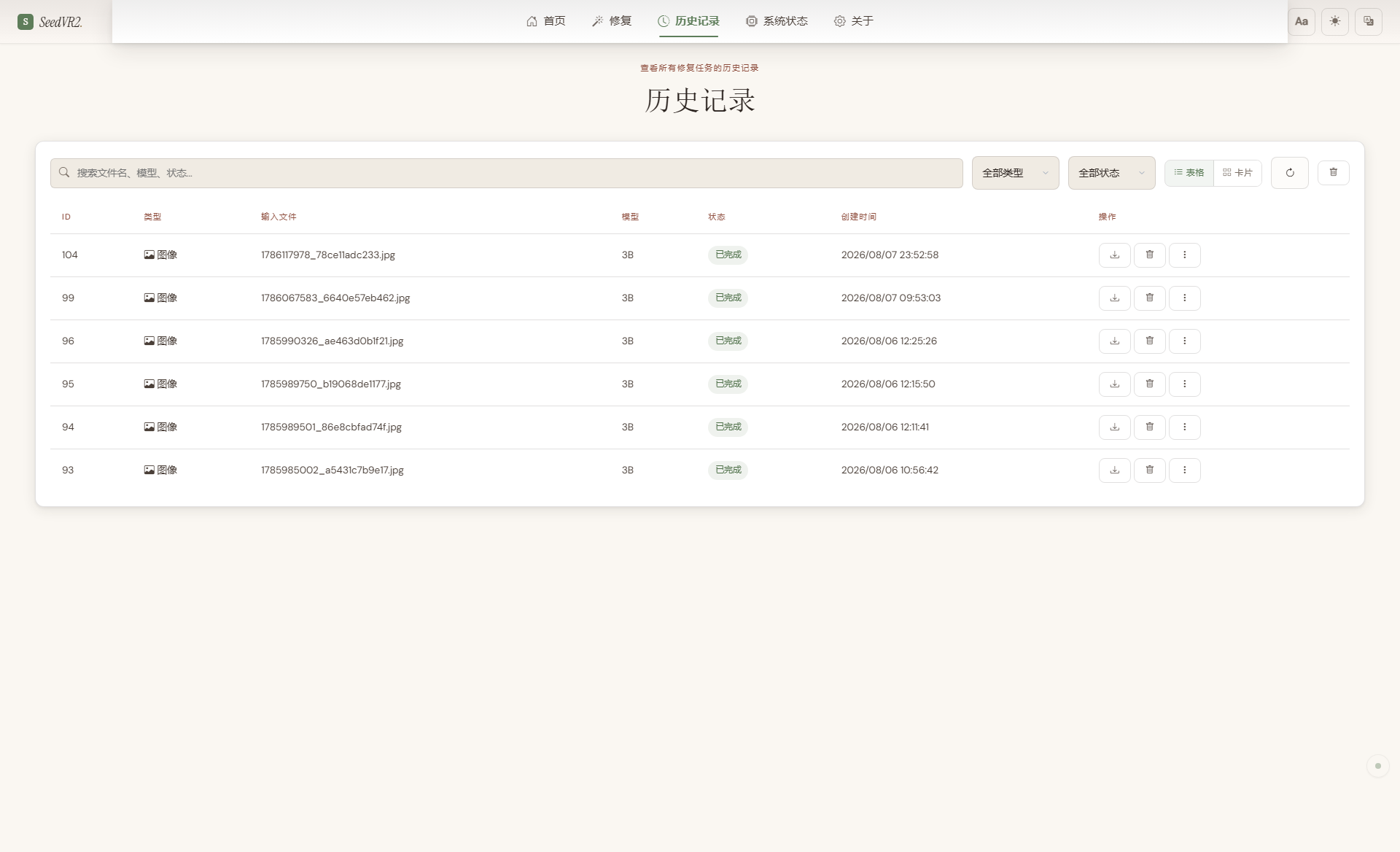Download result for task ID 93
The image size is (1400, 852).
(x=1114, y=470)
